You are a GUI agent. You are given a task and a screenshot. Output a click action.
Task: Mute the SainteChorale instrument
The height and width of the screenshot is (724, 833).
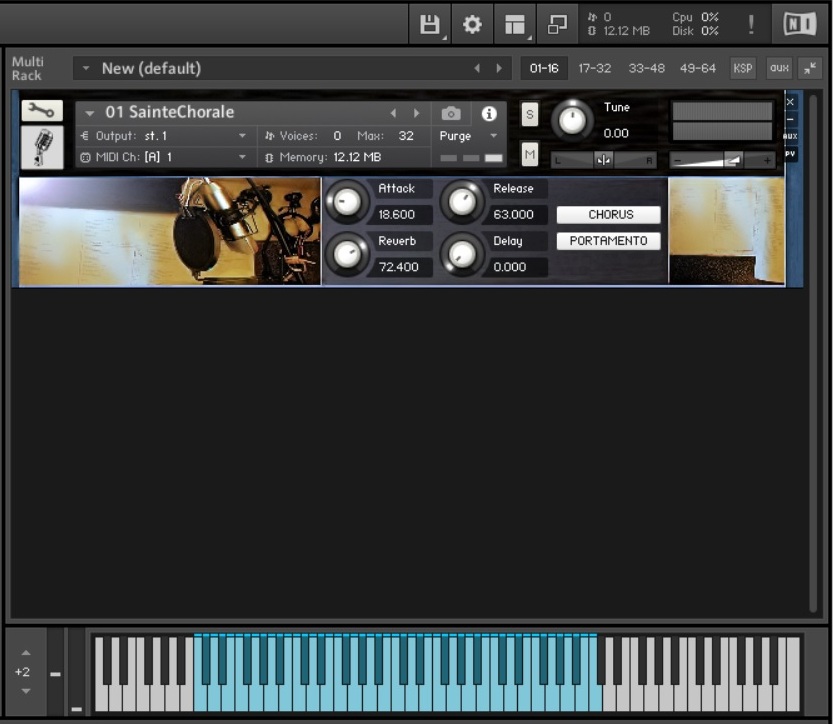529,155
